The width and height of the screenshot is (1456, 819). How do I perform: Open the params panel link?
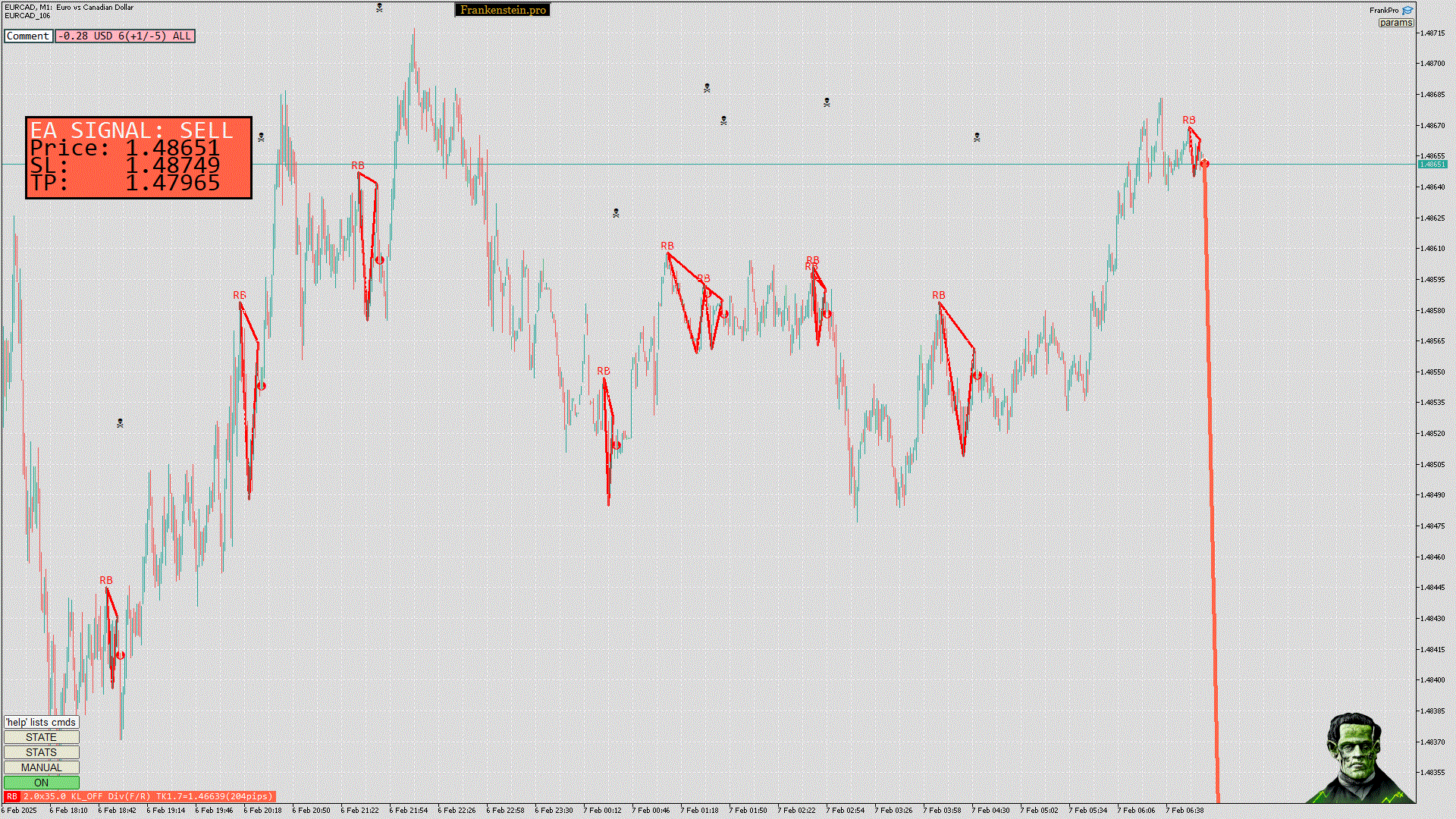(1395, 23)
